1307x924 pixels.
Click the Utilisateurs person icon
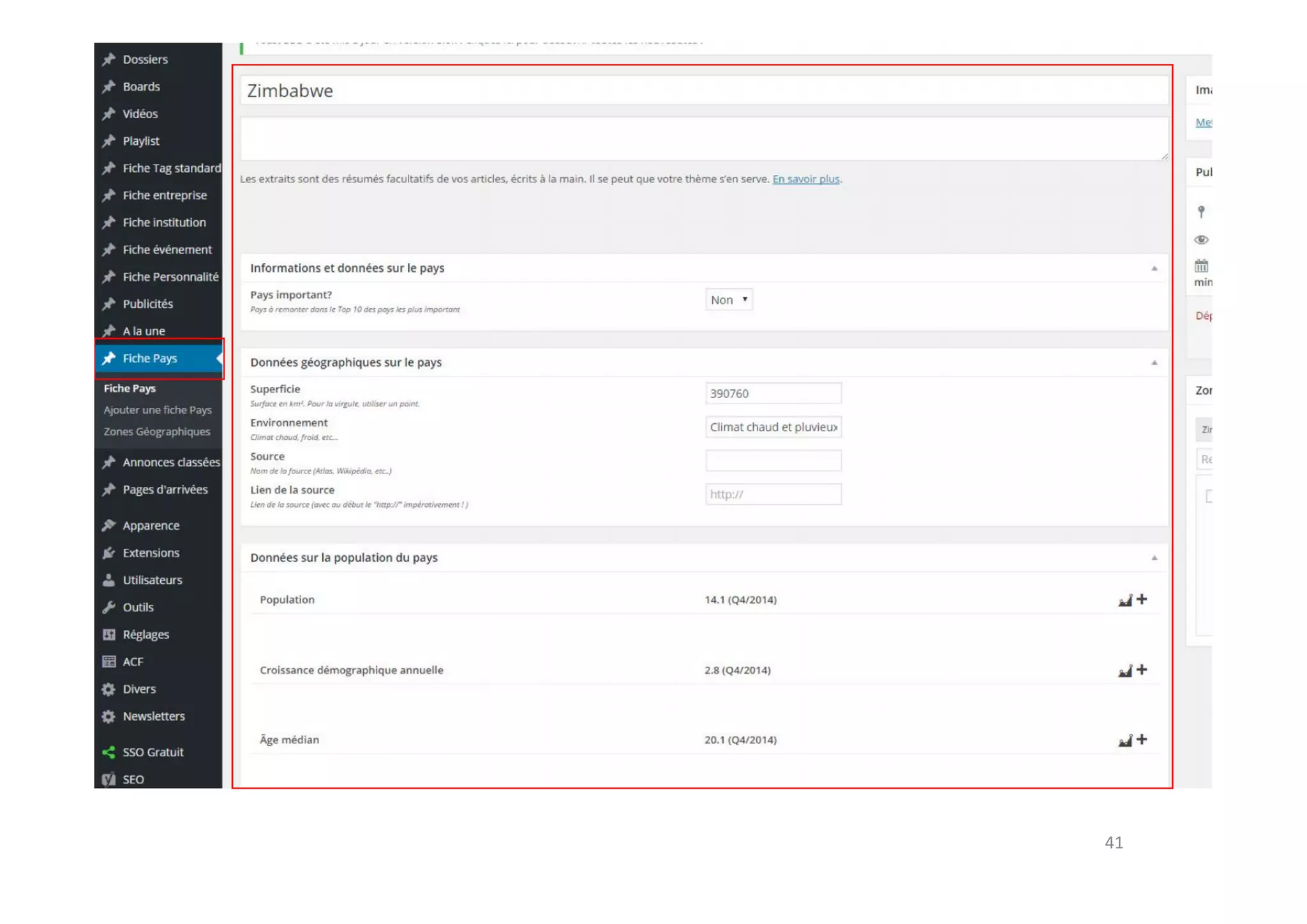(108, 580)
